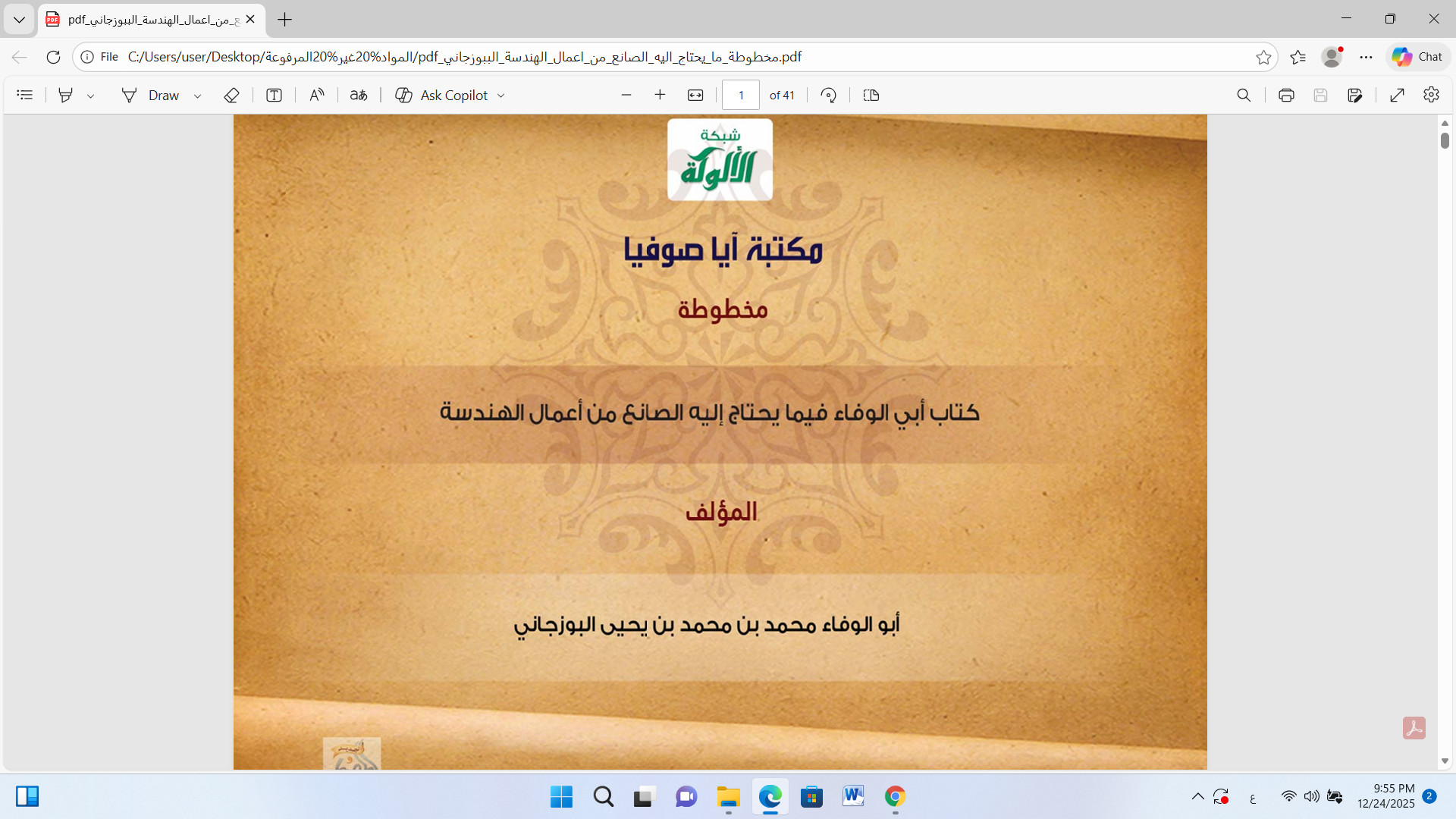The image size is (1456, 819).
Task: Open PDF viewer settings gear
Action: coord(1432,95)
